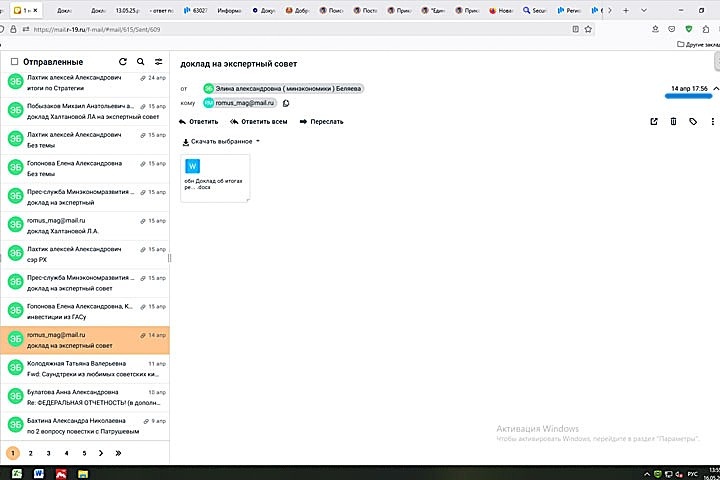The image size is (720, 480).
Task: Go to page 4 of mail list
Action: (66, 453)
